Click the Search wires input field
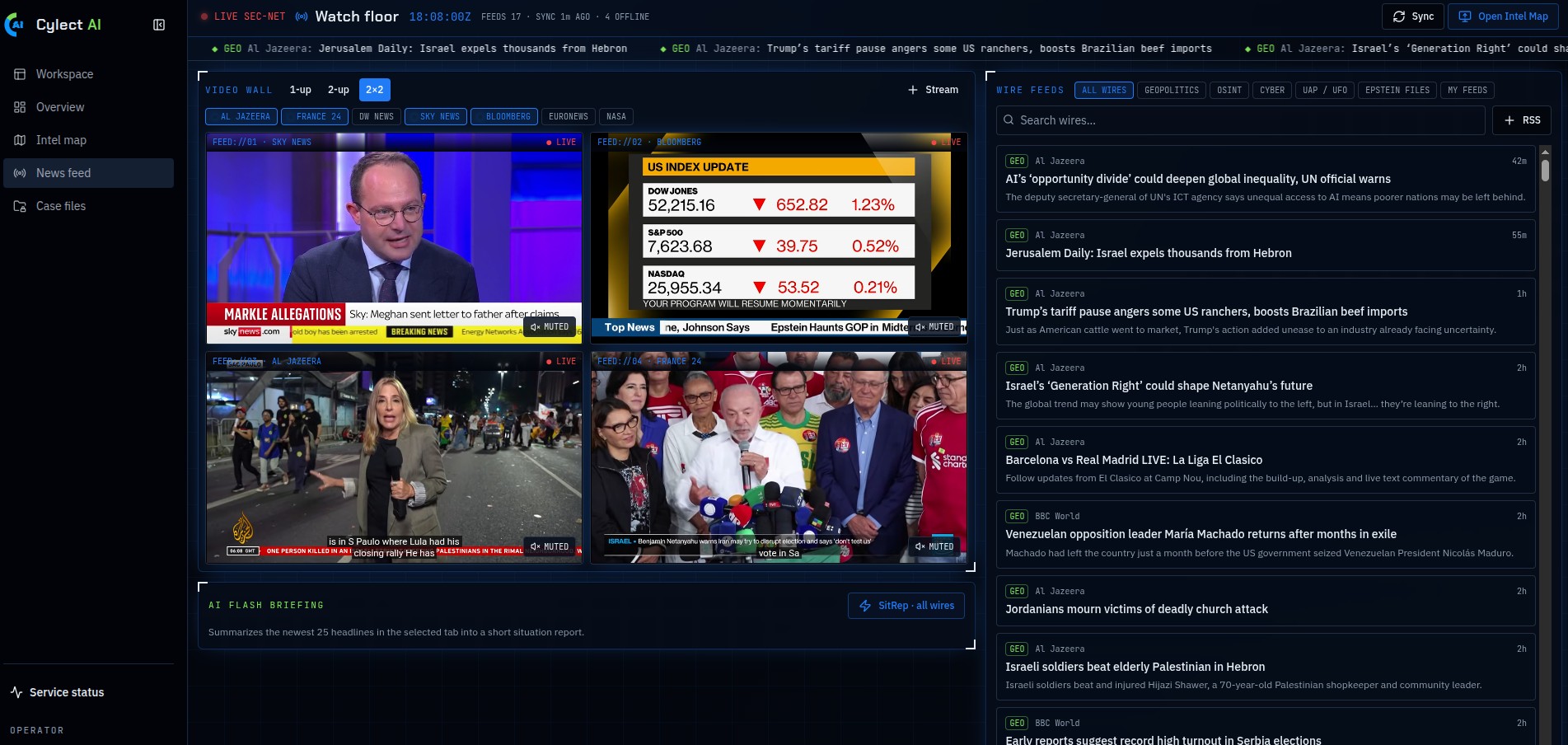 pos(1240,120)
